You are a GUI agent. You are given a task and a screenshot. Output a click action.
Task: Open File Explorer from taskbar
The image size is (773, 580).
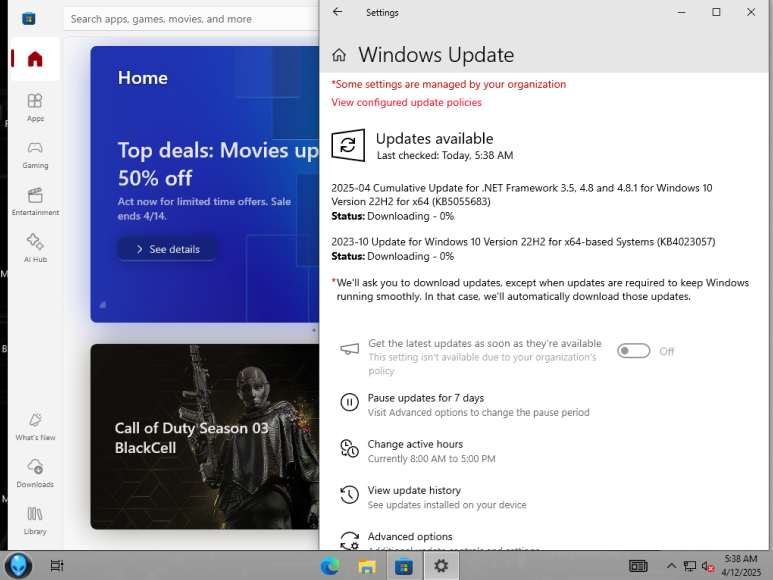click(x=367, y=566)
